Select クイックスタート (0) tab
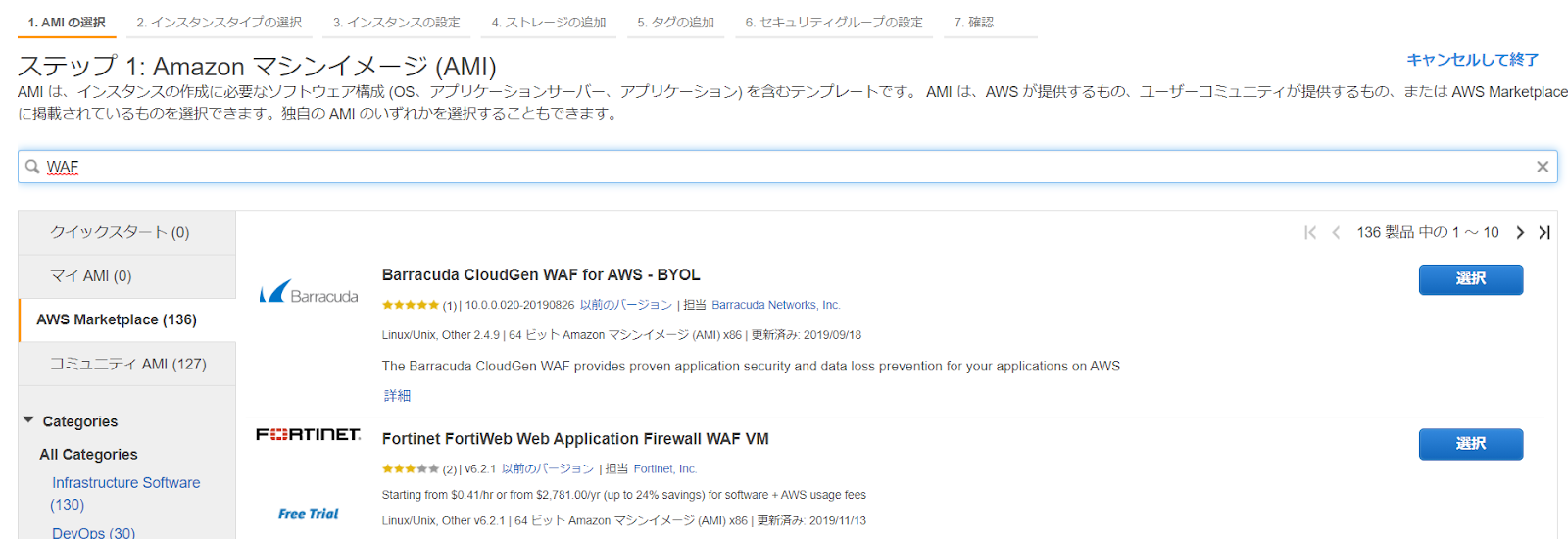Screen dimensions: 1568x539 [x=127, y=232]
